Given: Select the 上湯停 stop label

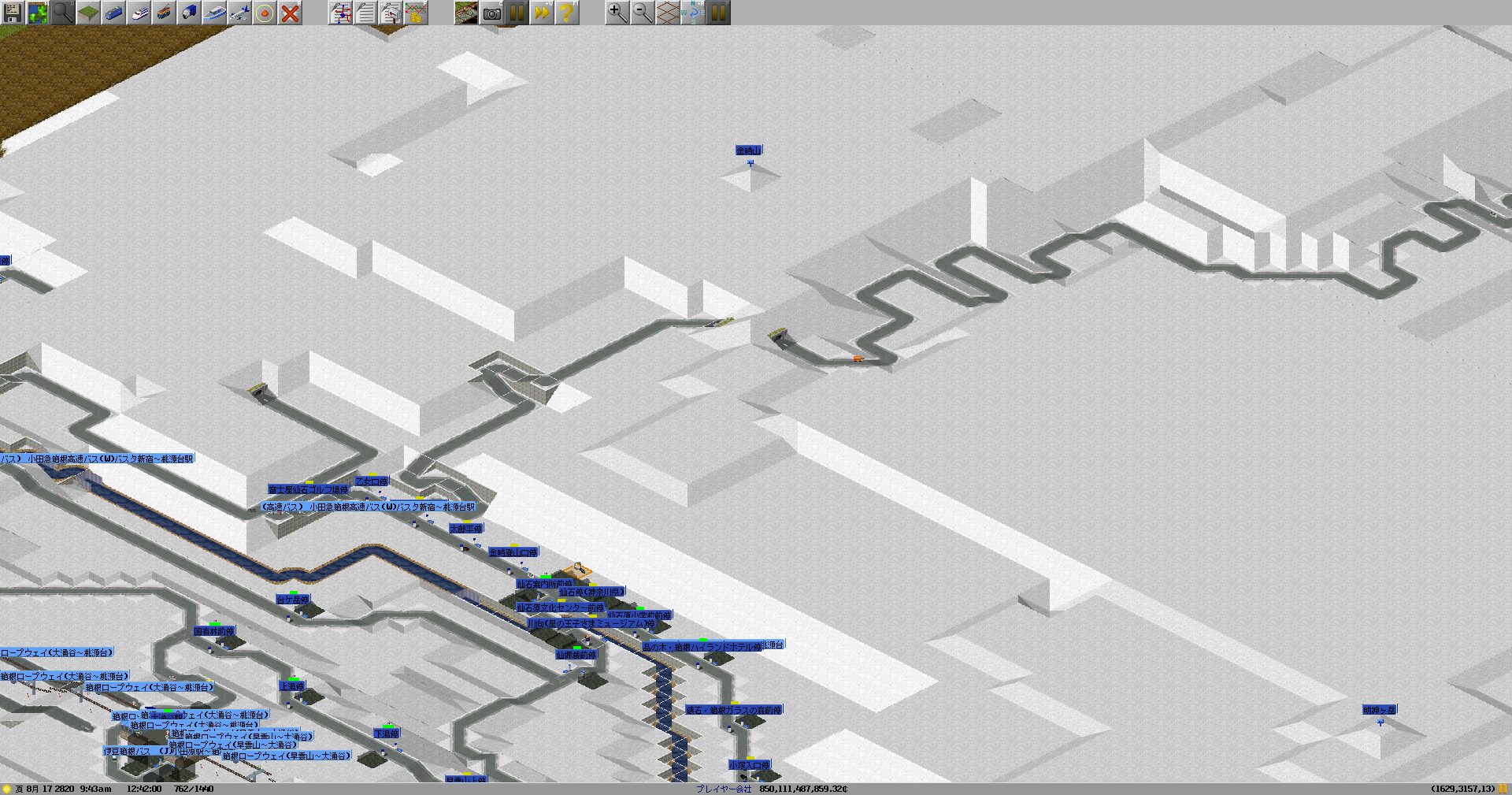Looking at the screenshot, I should (292, 686).
